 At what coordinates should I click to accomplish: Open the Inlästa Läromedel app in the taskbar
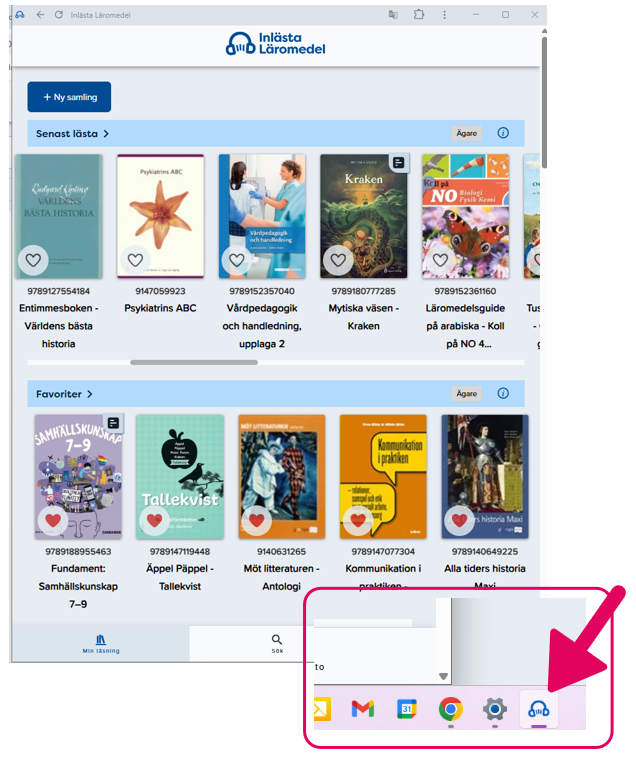tap(538, 709)
